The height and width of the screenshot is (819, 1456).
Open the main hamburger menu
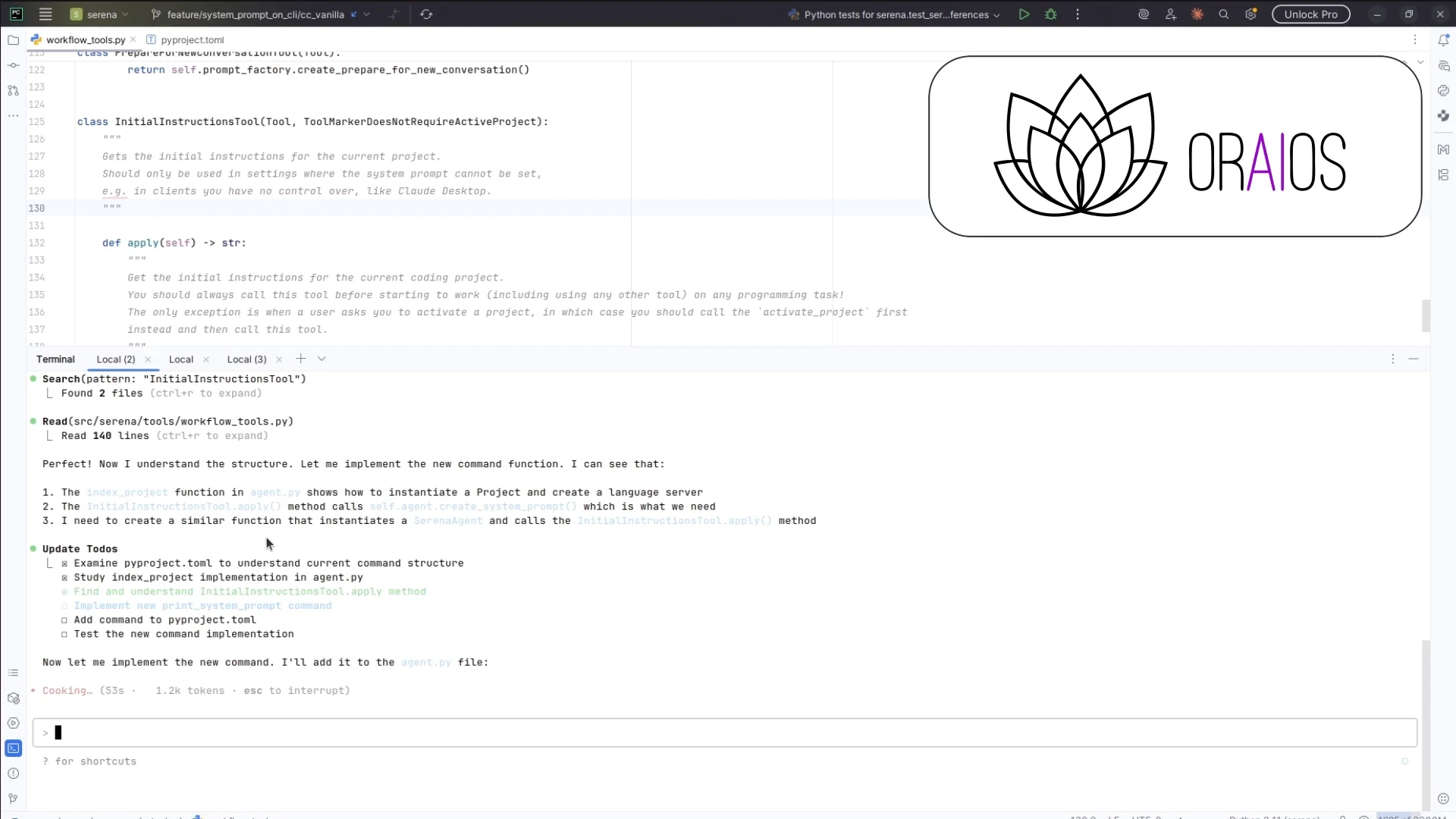tap(45, 14)
